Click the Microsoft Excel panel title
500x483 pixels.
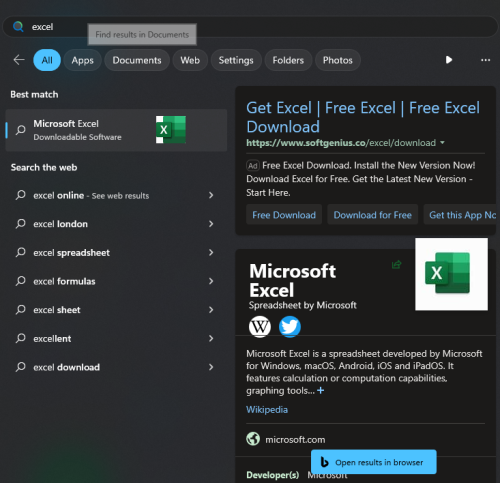293,280
